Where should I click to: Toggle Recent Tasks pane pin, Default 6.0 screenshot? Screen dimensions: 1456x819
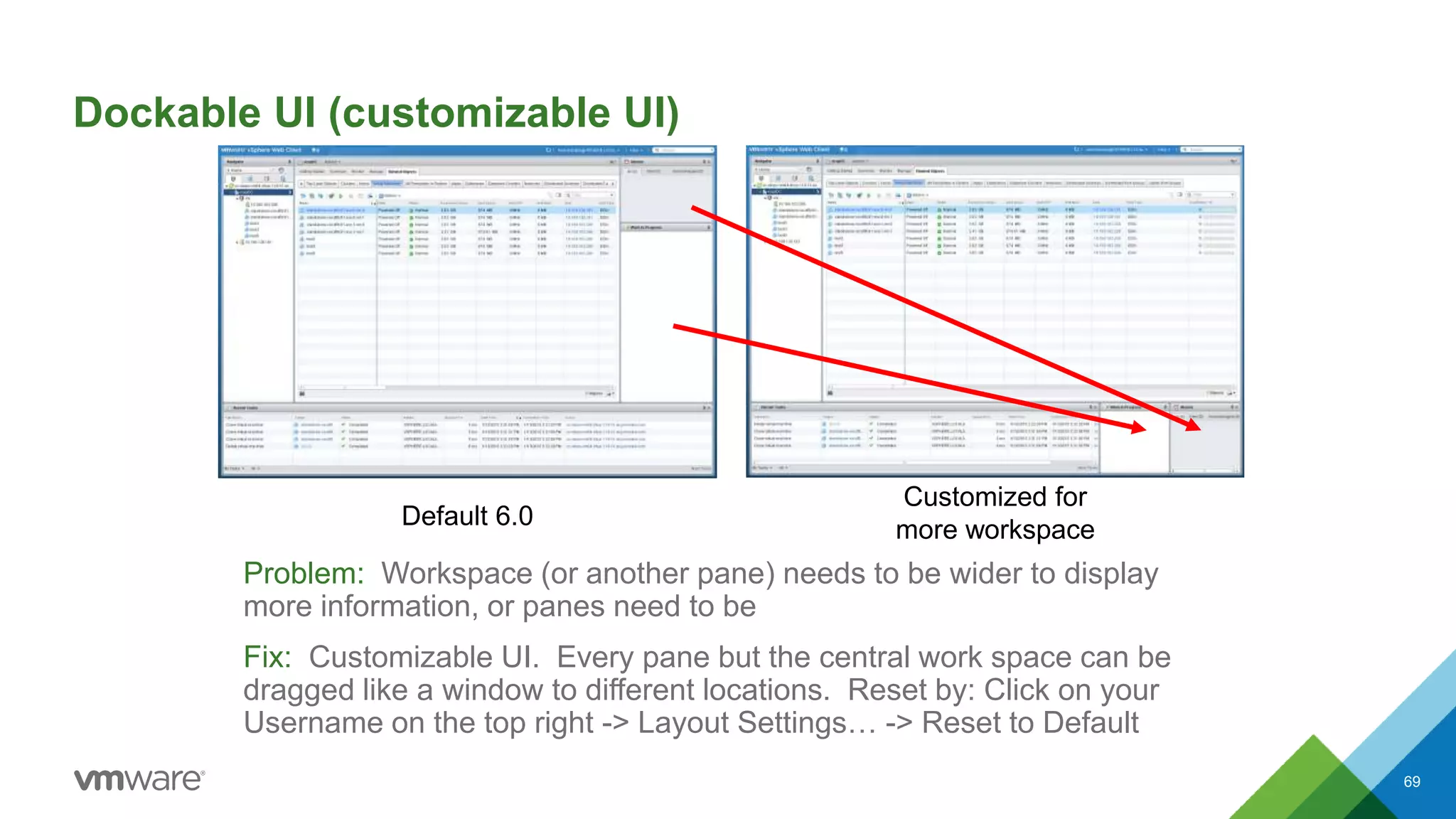point(704,408)
